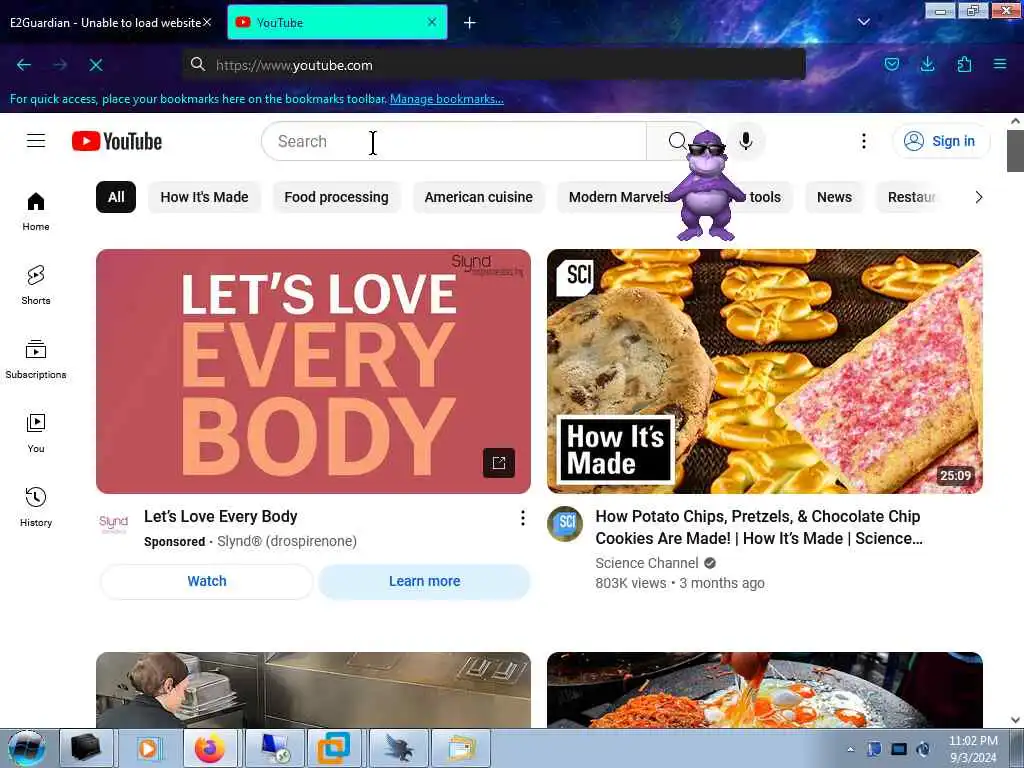Open the YouTube hamburger guide menu
Viewport: 1024px width, 768px height.
pos(36,141)
